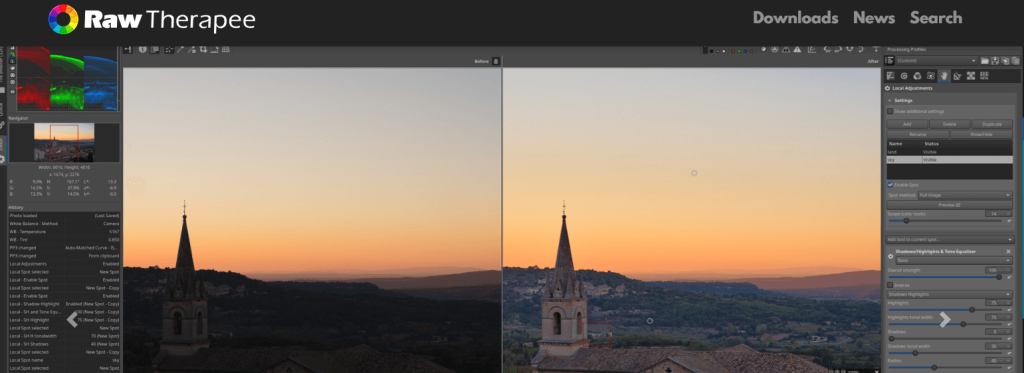Click the Preview ΔE button
Viewport: 1024px width, 373px height.
(950, 204)
